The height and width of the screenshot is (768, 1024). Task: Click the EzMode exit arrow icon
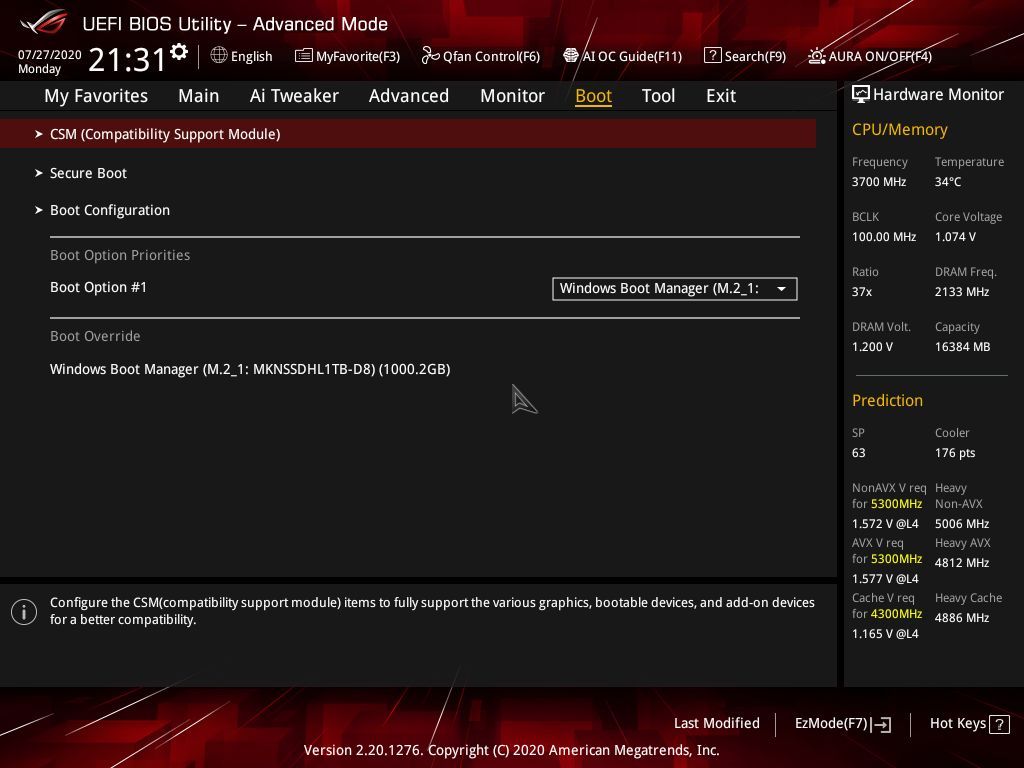click(x=881, y=724)
